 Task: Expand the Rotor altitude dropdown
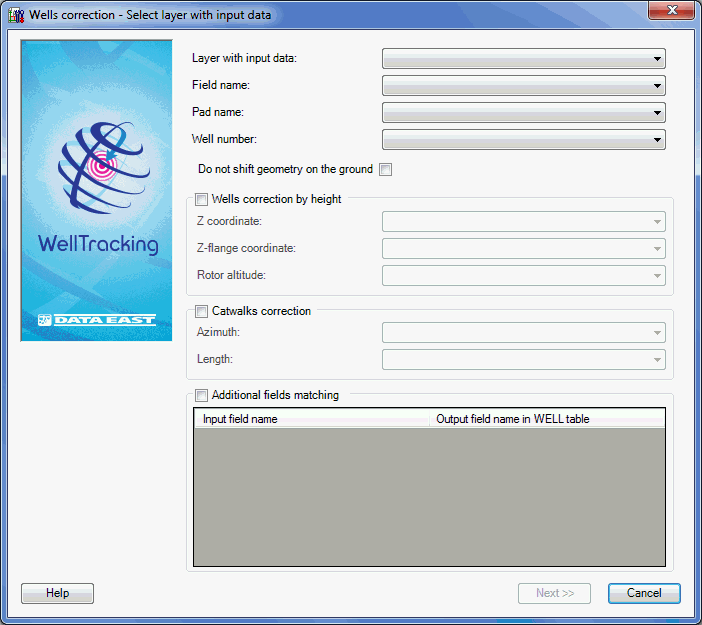pyautogui.click(x=523, y=275)
